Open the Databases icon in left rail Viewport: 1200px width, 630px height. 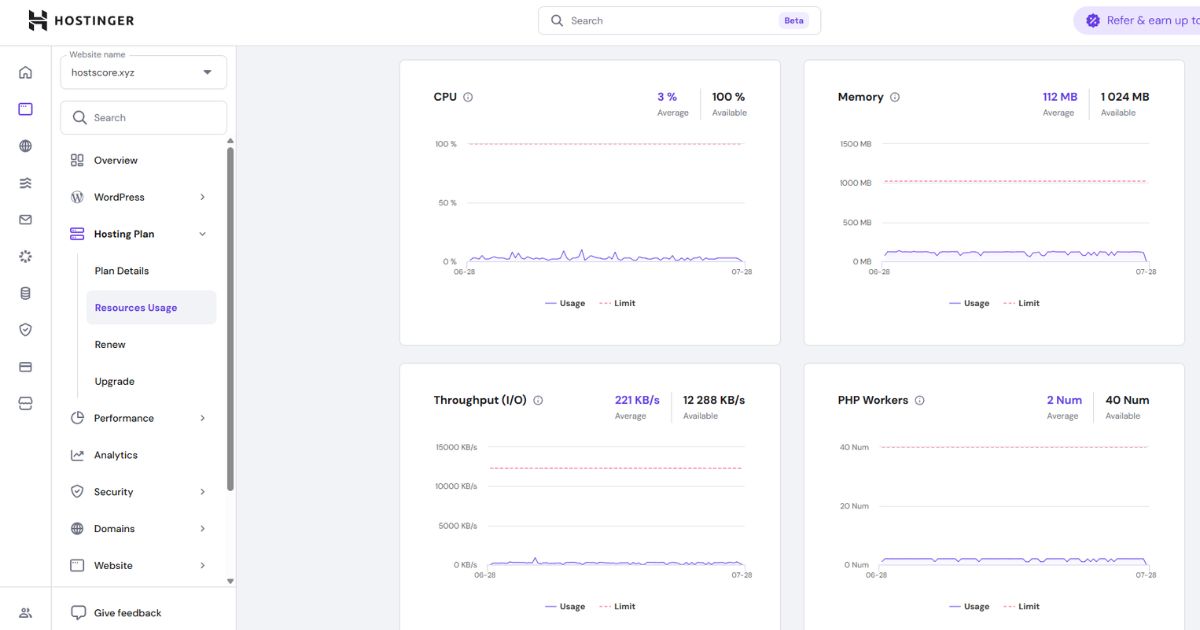(x=25, y=293)
